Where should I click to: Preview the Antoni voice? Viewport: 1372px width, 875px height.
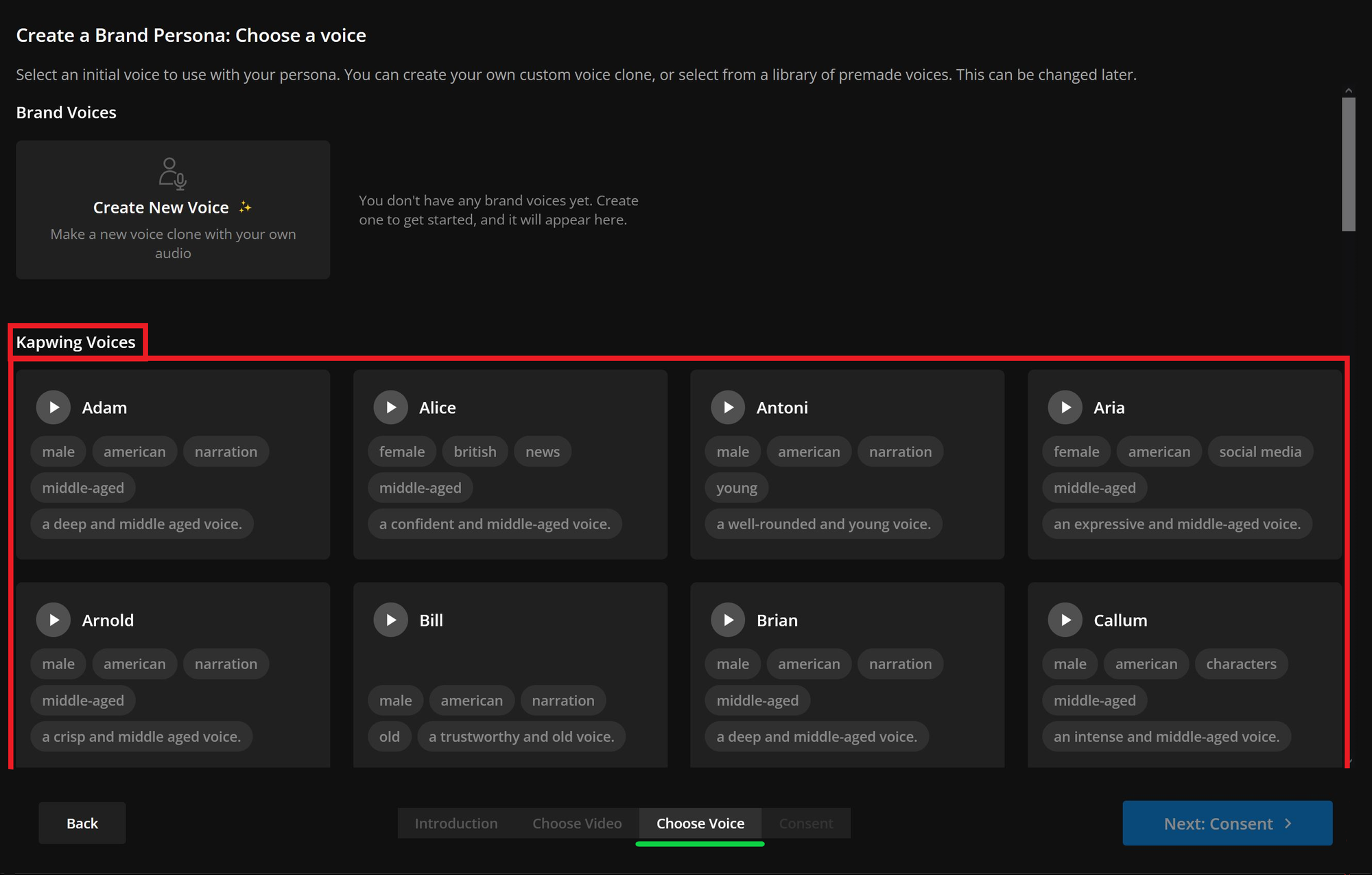tap(728, 408)
